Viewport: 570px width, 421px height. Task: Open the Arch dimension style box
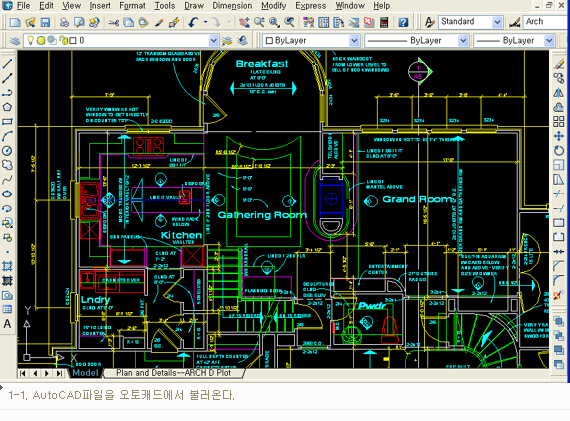coord(546,22)
